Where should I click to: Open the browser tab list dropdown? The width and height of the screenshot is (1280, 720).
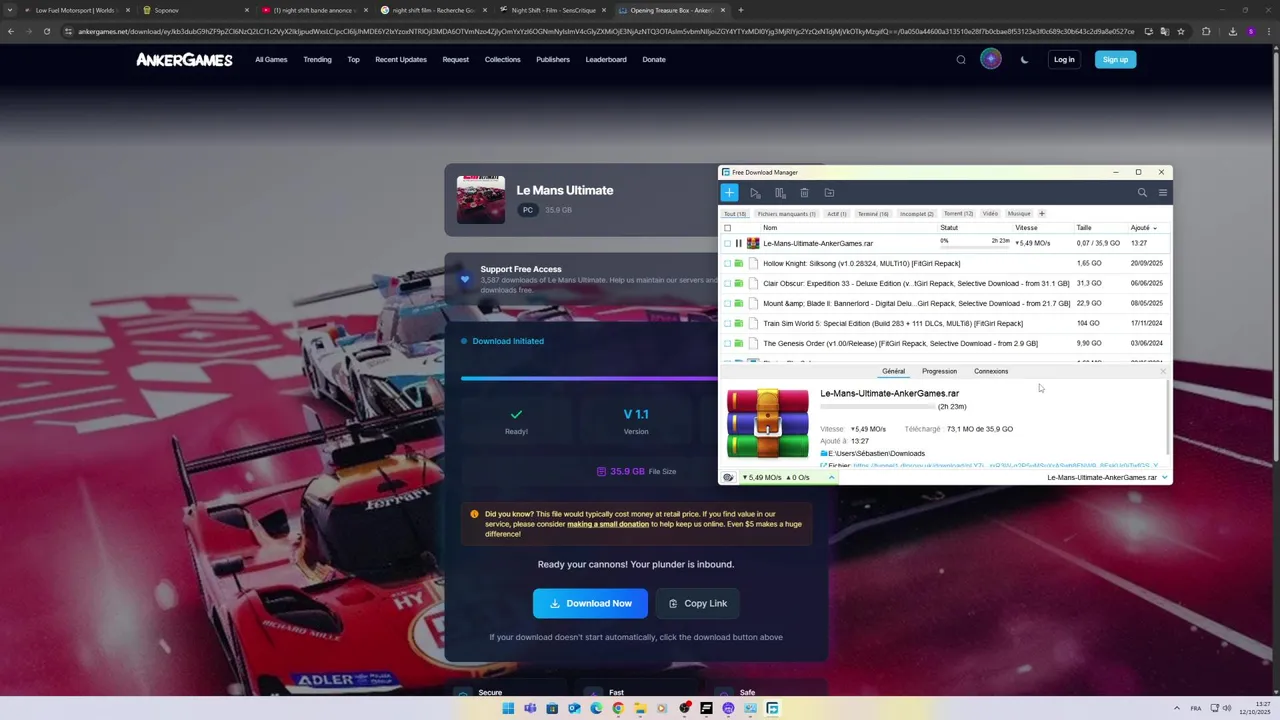pyautogui.click(x=11, y=10)
